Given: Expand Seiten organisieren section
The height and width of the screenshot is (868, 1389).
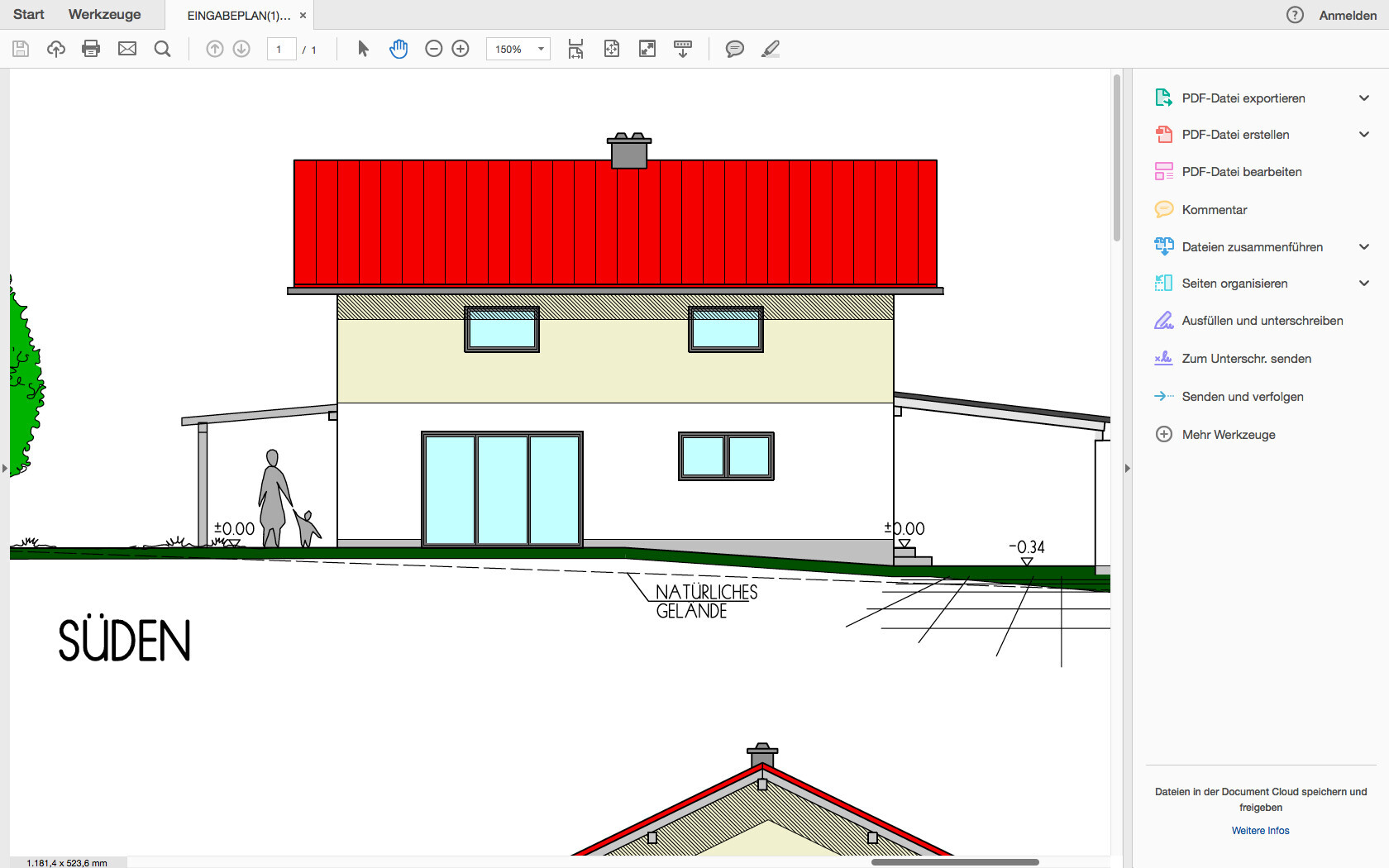Looking at the screenshot, I should coord(1363,284).
